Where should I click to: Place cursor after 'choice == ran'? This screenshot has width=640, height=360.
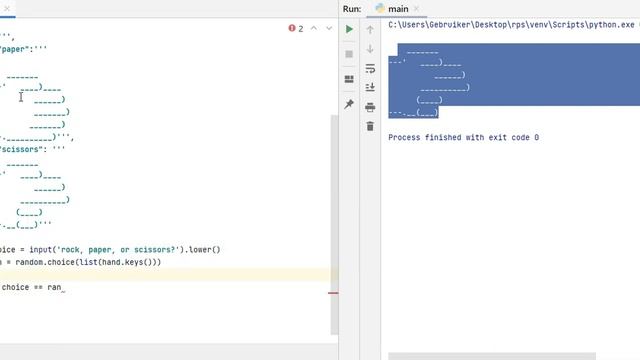coord(61,287)
